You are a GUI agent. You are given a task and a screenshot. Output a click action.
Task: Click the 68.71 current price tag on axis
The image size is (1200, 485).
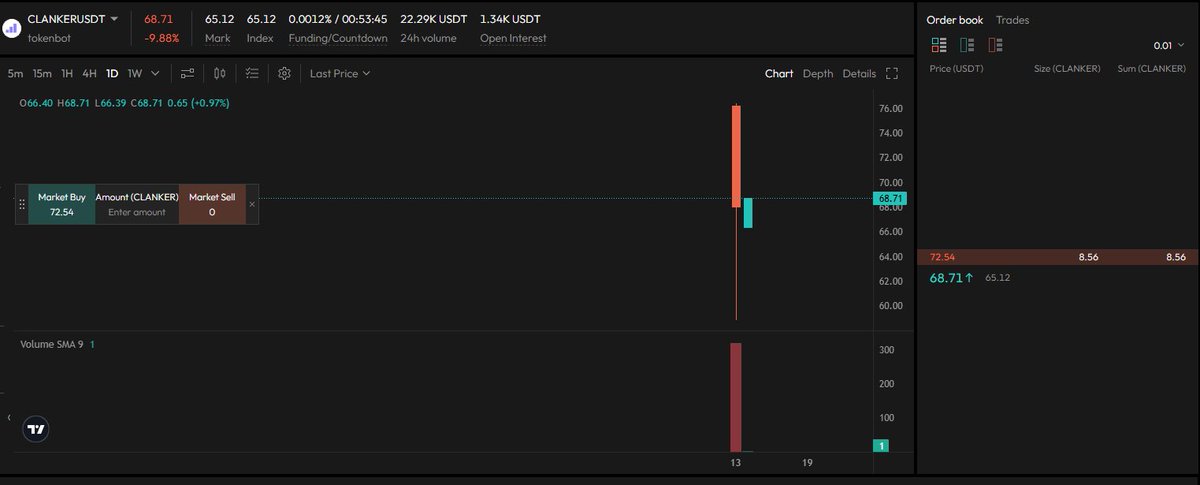890,199
